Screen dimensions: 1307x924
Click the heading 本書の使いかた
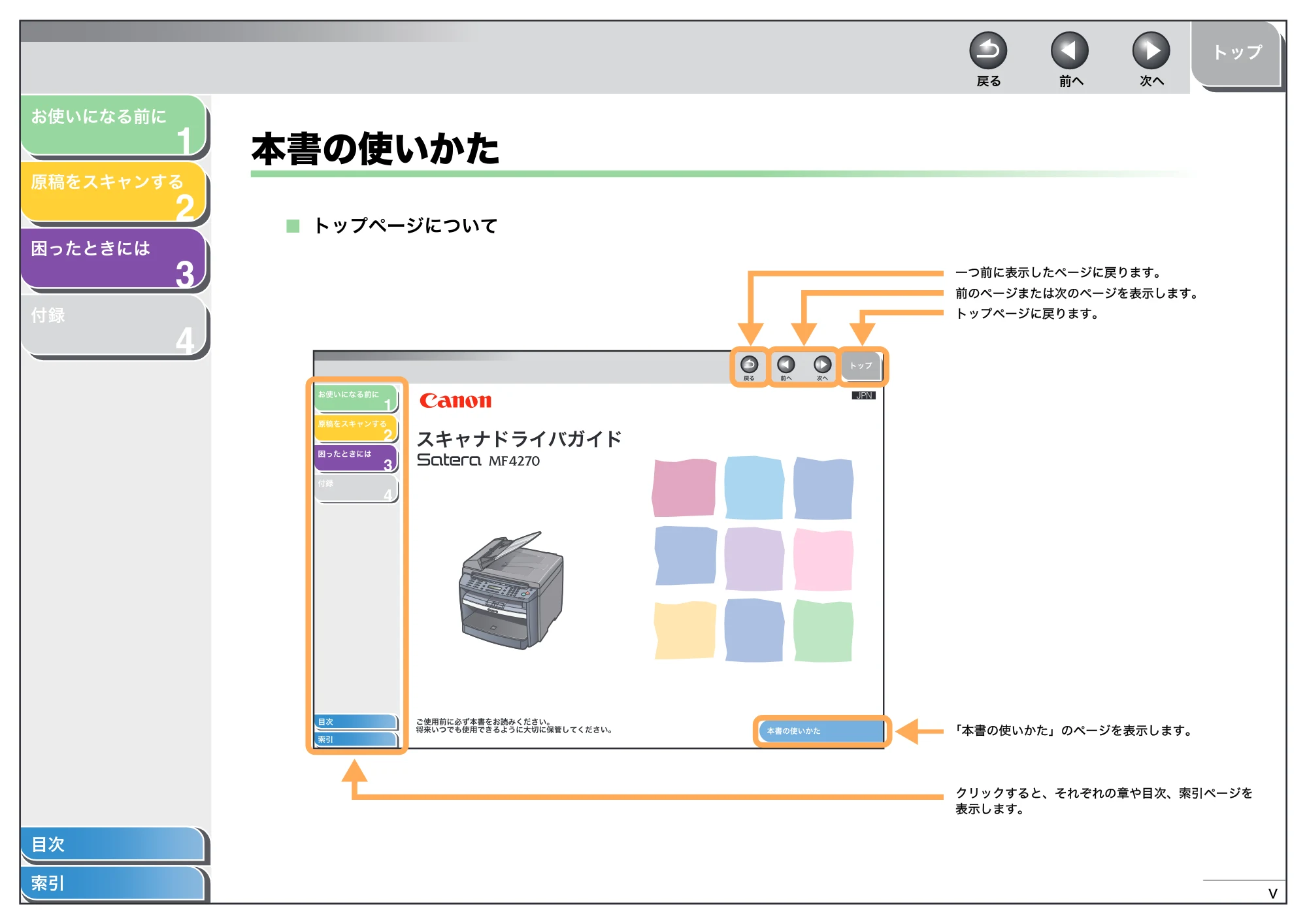point(375,148)
